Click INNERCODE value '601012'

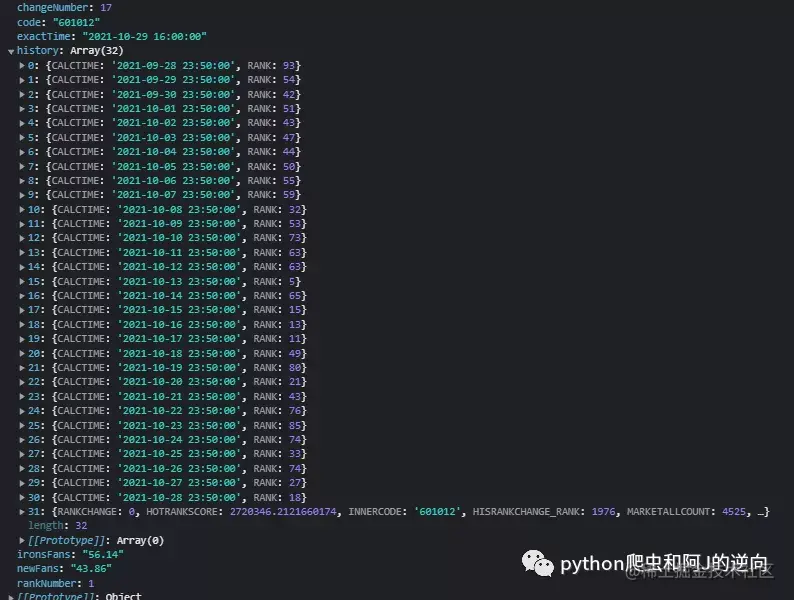(438, 512)
